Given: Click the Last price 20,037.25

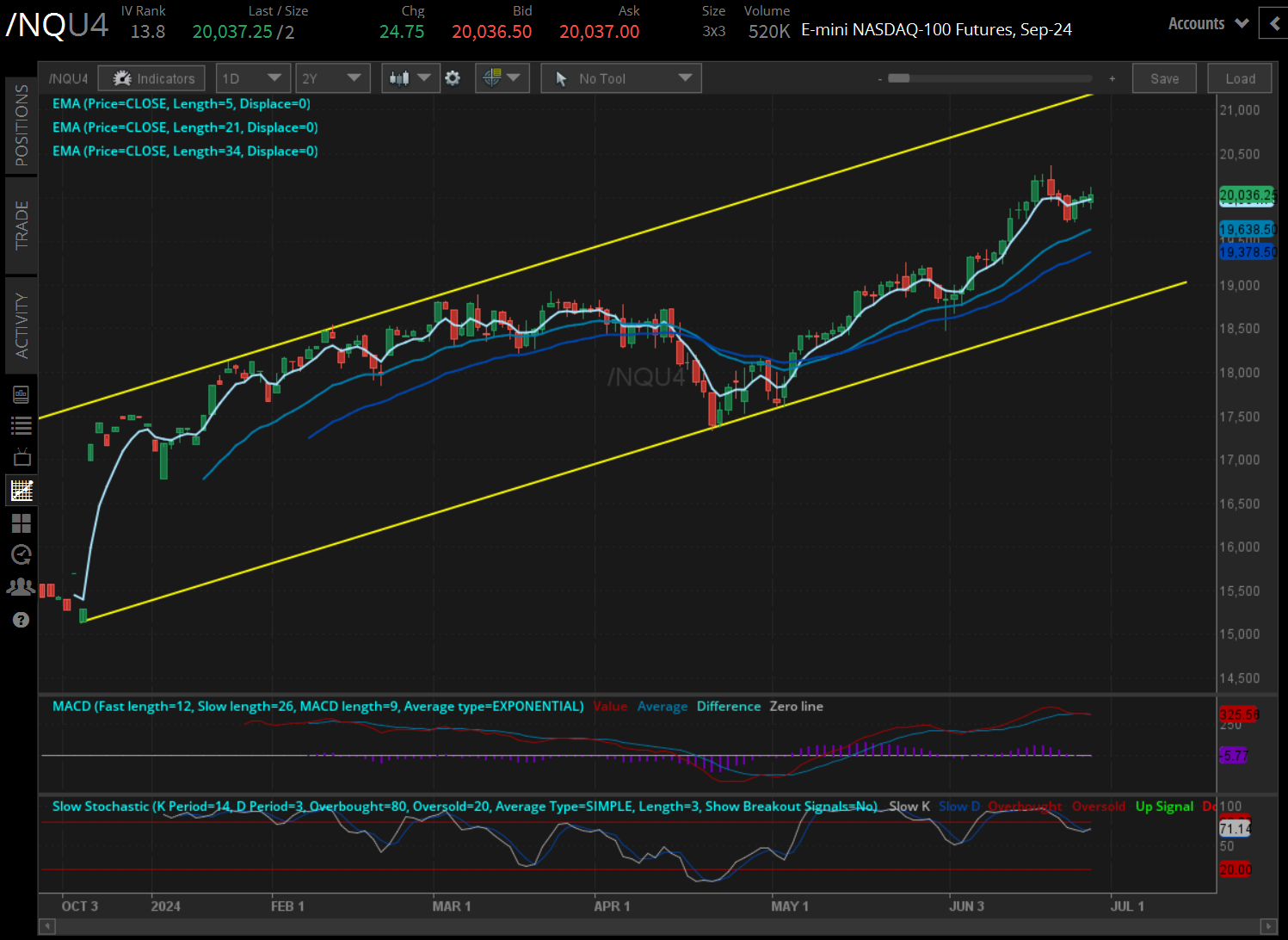Looking at the screenshot, I should pos(232,32).
